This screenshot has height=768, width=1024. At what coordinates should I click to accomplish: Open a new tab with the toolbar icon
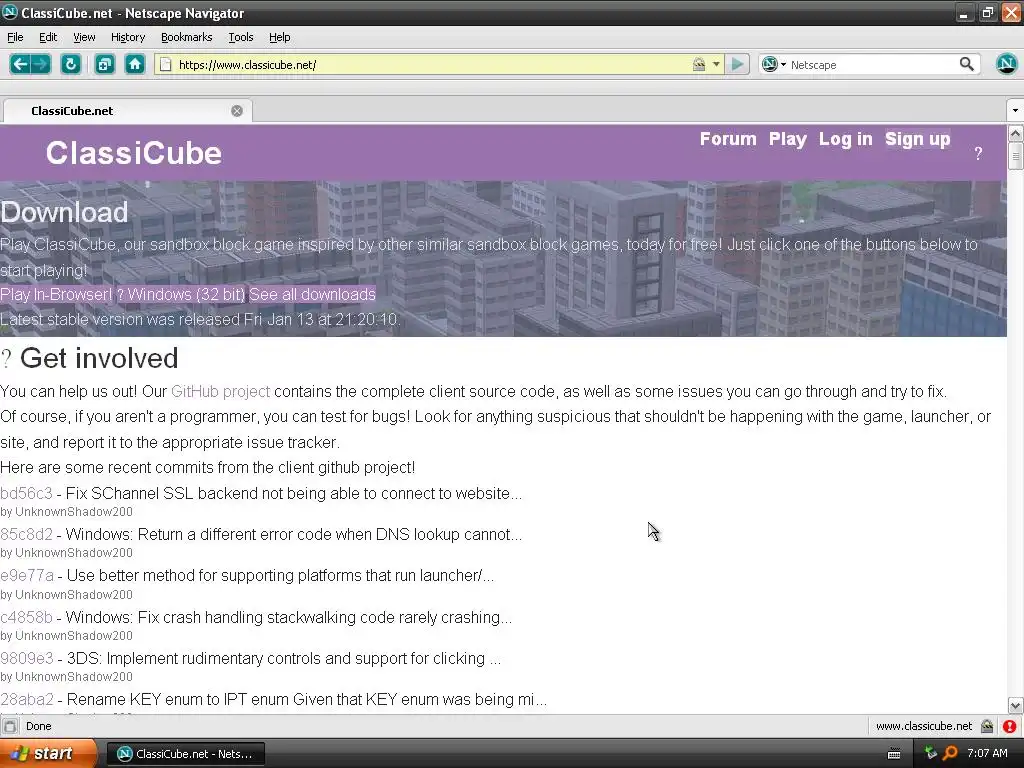pos(104,64)
